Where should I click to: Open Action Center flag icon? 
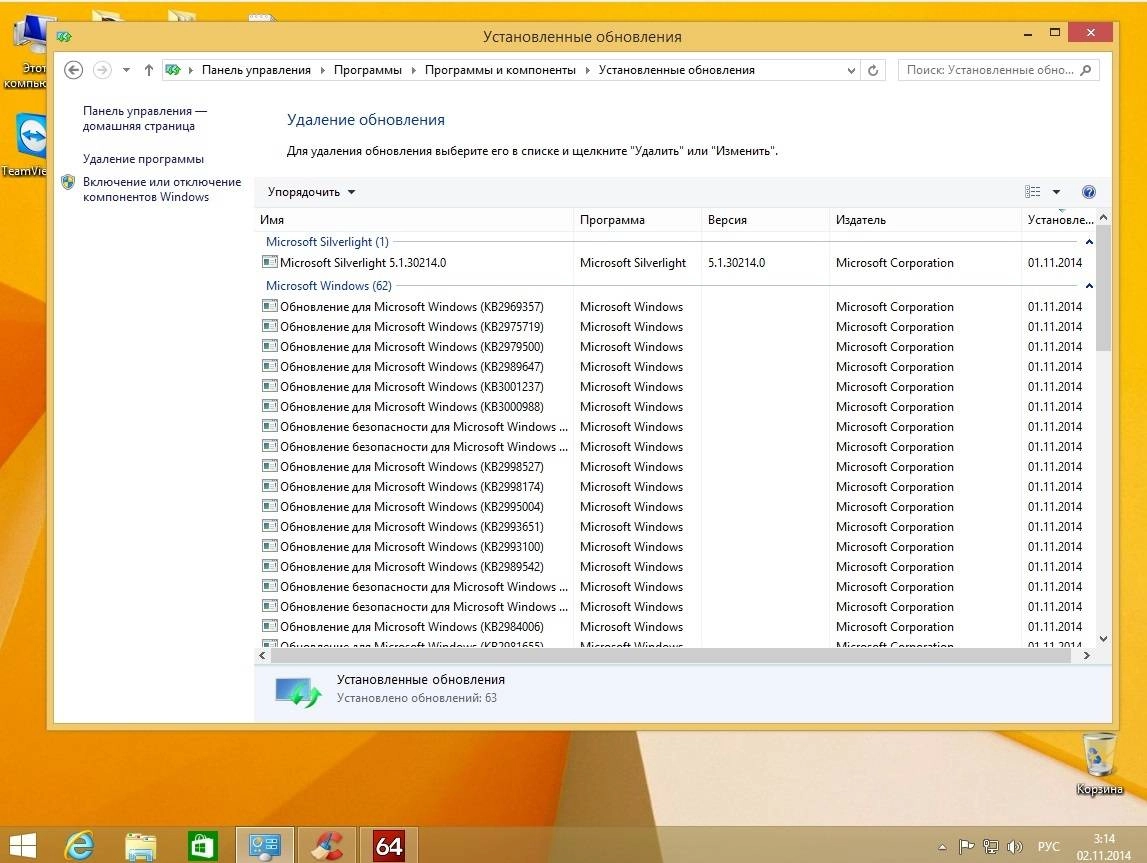966,847
